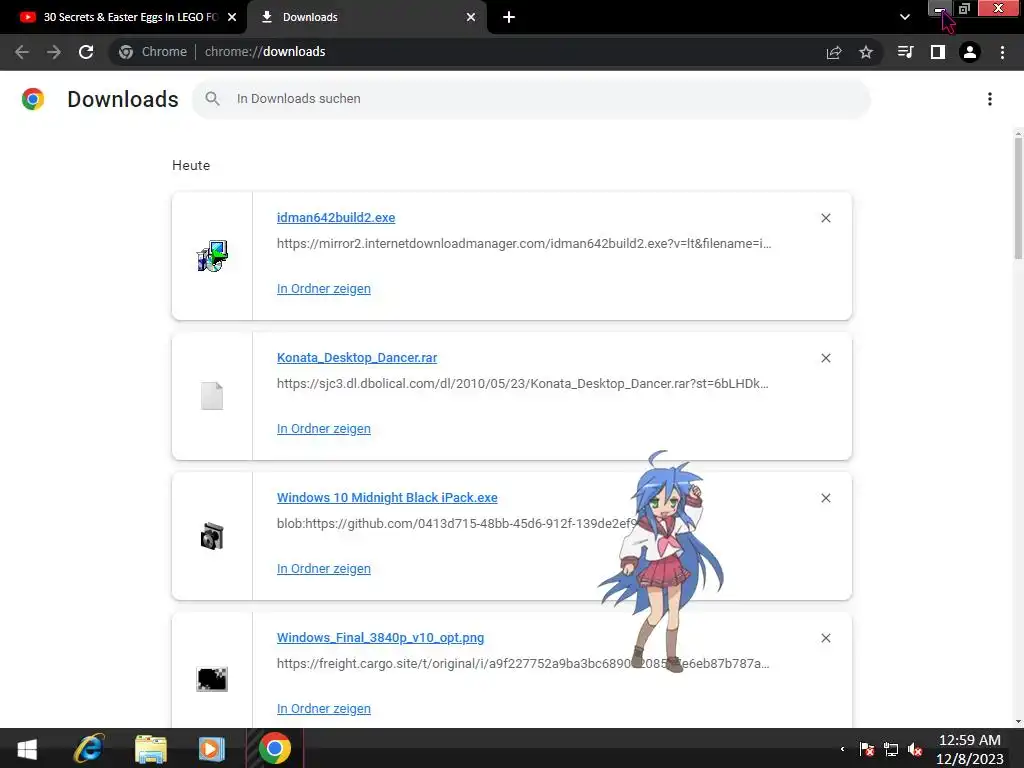Open File Explorer from the taskbar
The image size is (1024, 768).
(151, 749)
